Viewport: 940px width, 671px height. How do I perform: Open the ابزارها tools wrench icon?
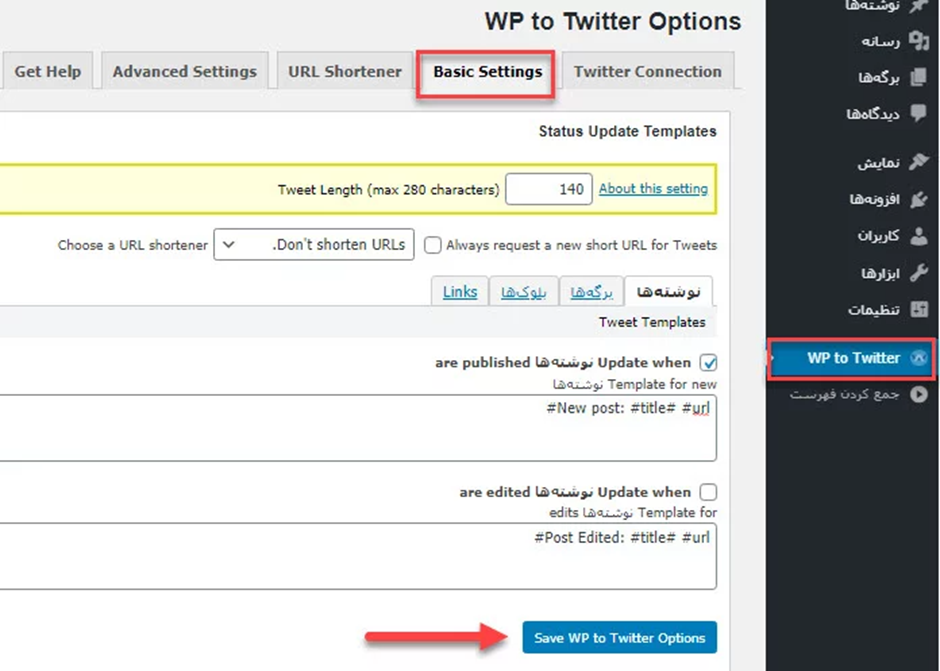(x=918, y=273)
